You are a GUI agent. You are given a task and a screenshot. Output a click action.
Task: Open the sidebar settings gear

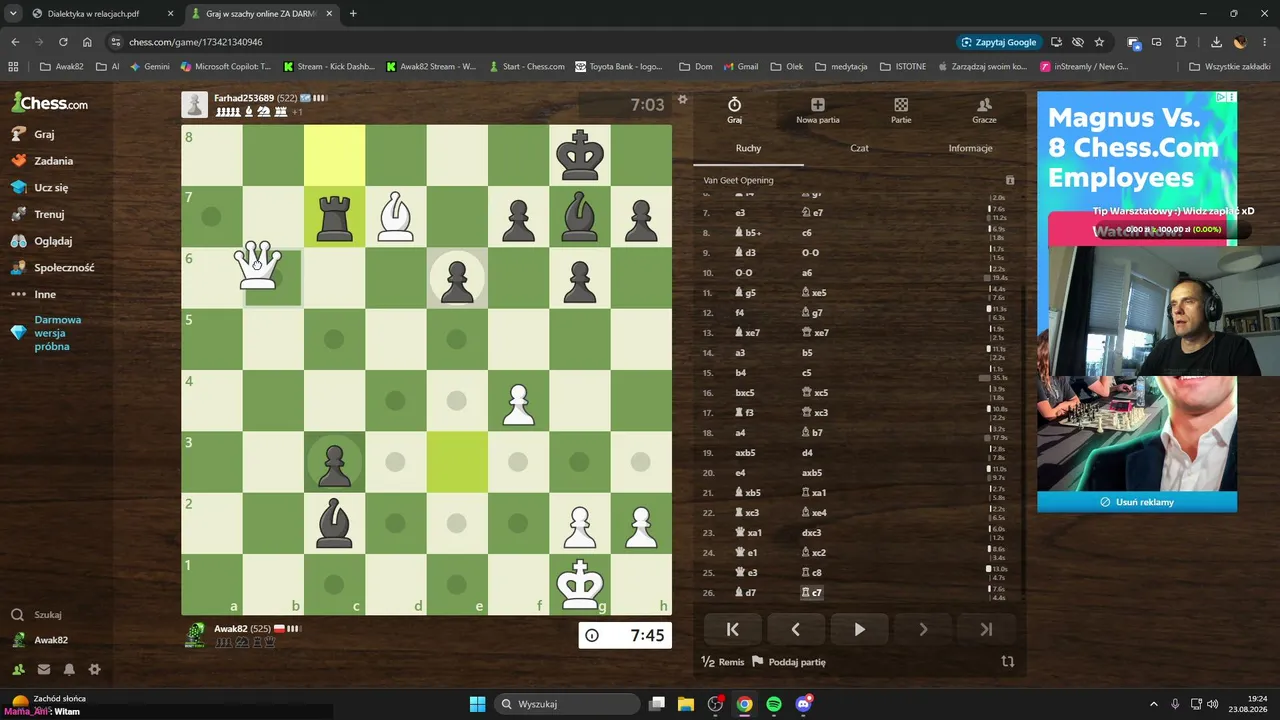coord(94,669)
